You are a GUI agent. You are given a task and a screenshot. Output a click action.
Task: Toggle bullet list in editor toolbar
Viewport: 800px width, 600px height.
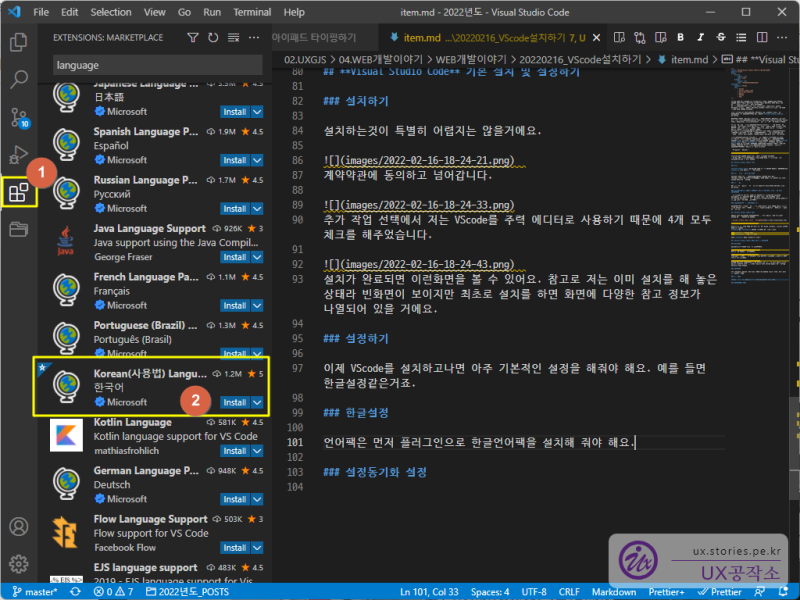[x=741, y=37]
